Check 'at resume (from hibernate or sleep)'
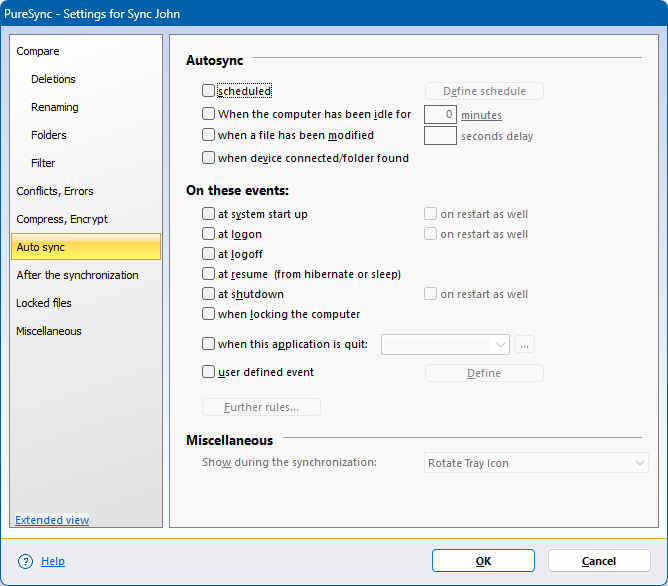Viewport: 668px width, 586px height. click(x=208, y=273)
